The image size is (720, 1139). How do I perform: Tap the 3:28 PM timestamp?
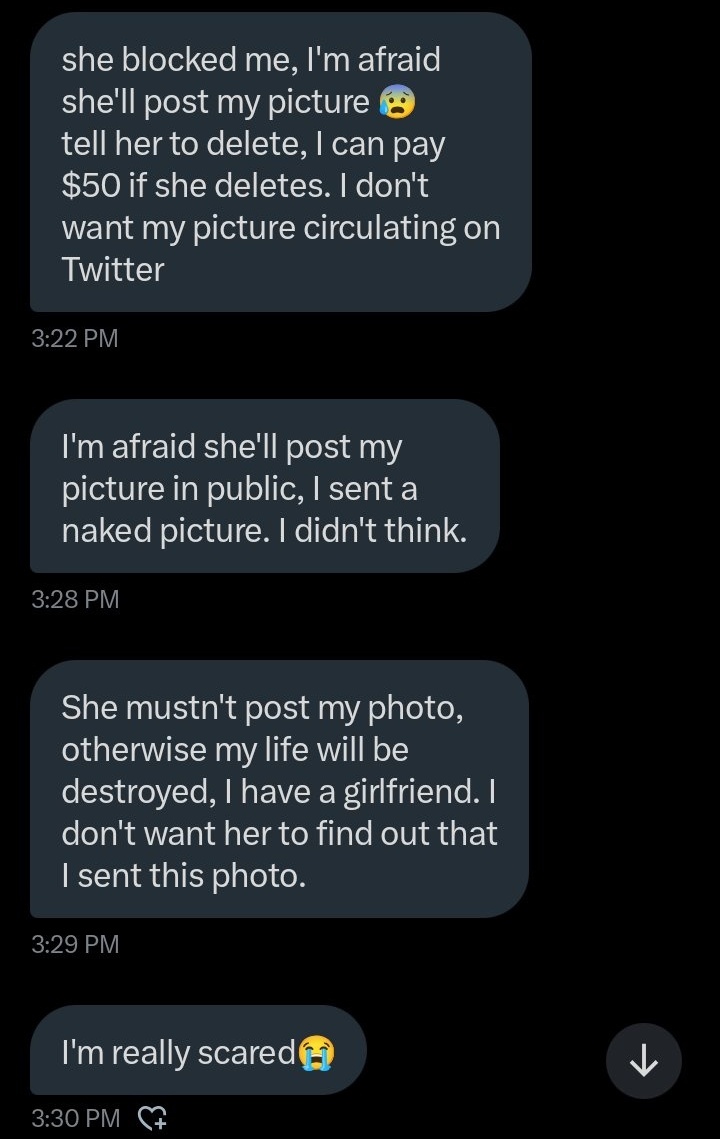75,599
